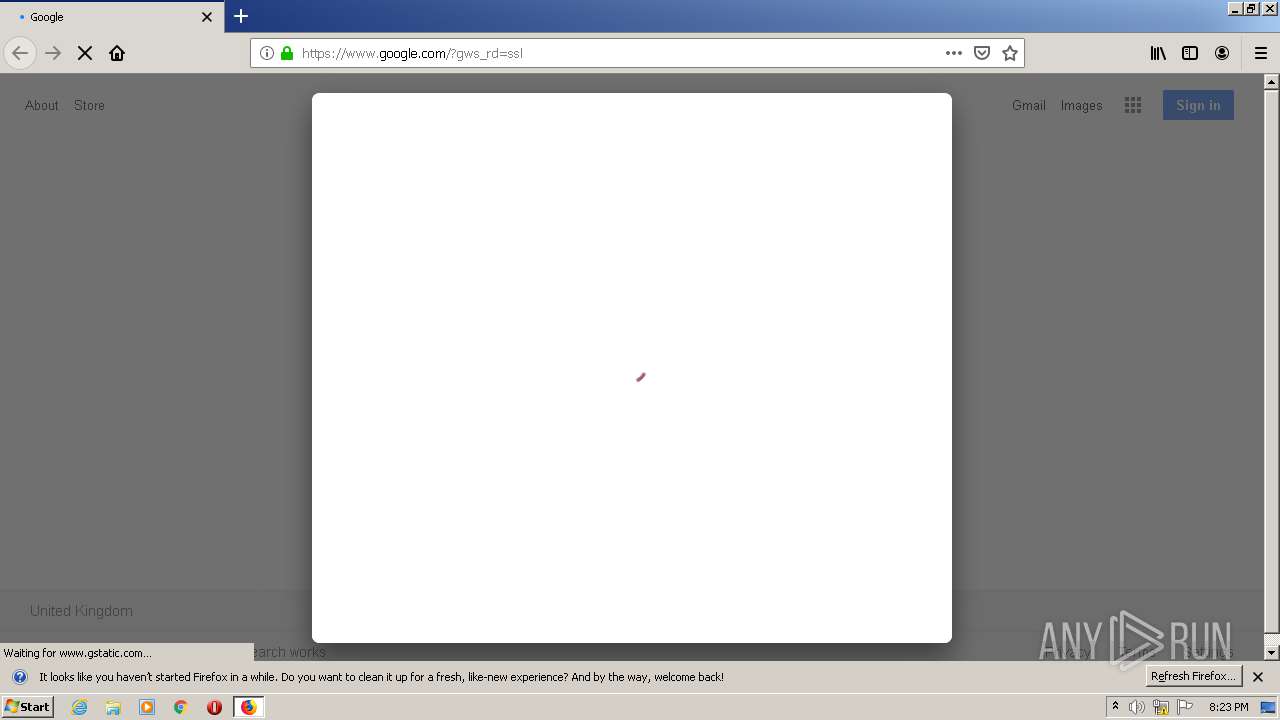This screenshot has width=1280, height=720.
Task: Open the Images link
Action: click(x=1081, y=105)
